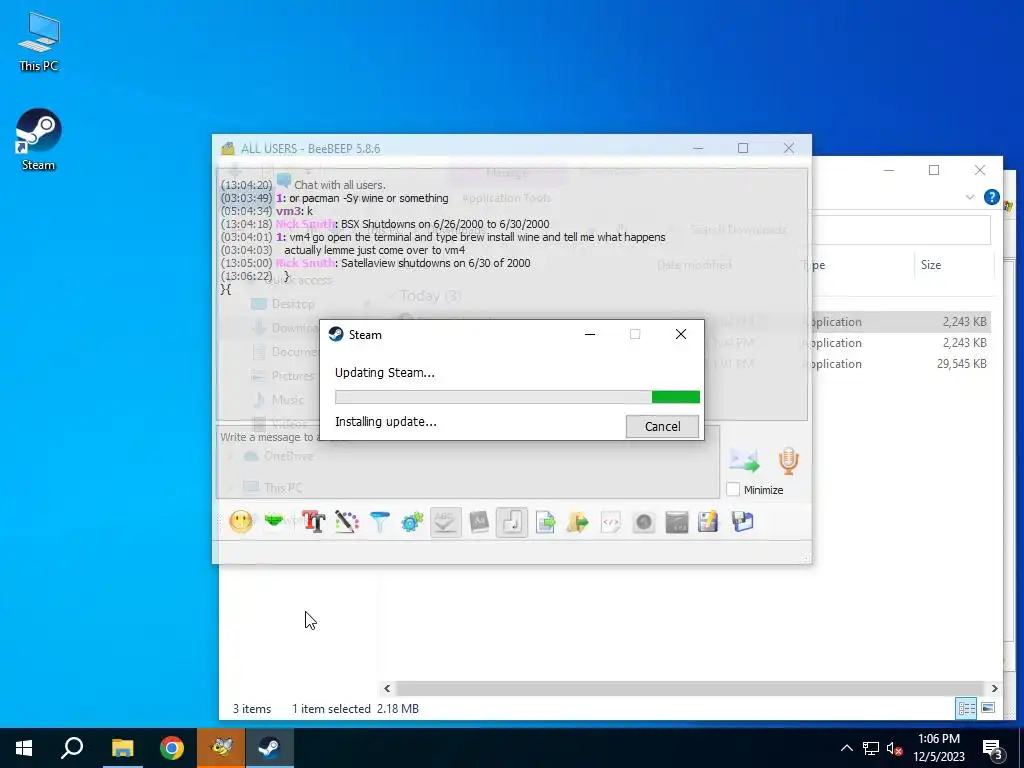The height and width of the screenshot is (768, 1024).
Task: Open taskbar Search magnifier
Action: click(72, 748)
